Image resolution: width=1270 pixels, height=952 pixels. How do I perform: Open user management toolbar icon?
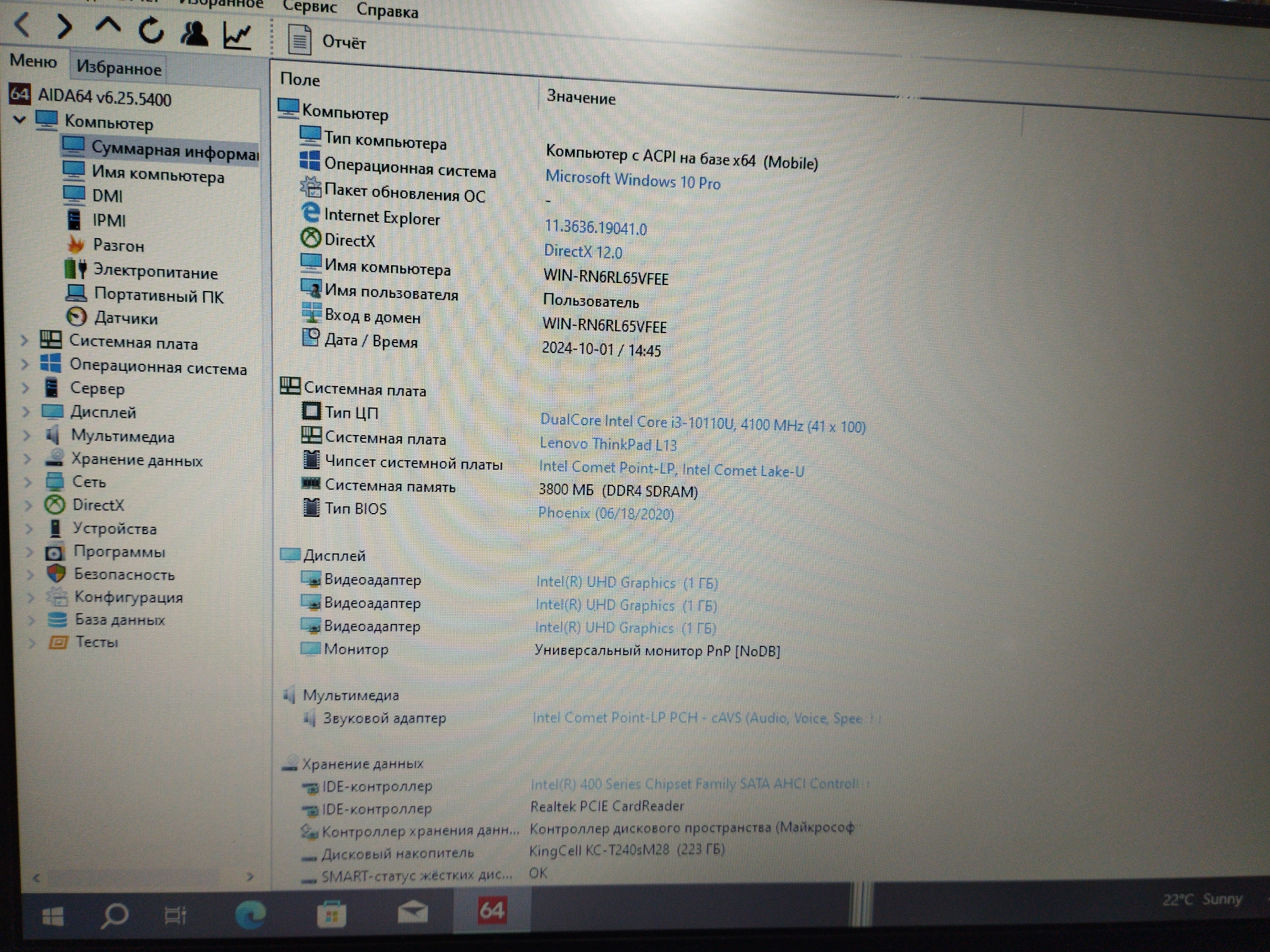[194, 32]
